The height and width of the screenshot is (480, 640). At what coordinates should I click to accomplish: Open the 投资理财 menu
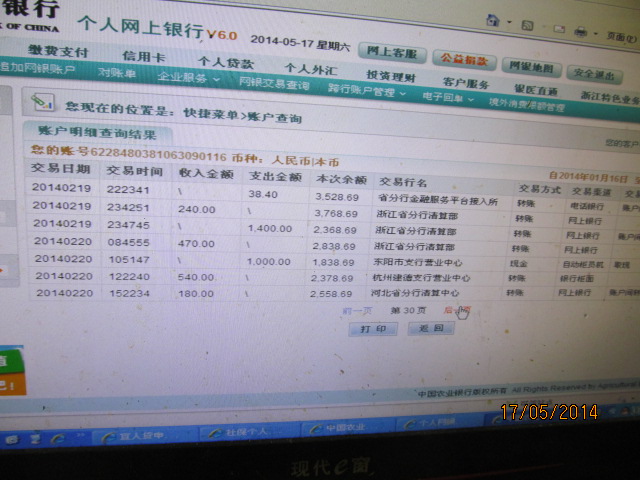pos(391,75)
